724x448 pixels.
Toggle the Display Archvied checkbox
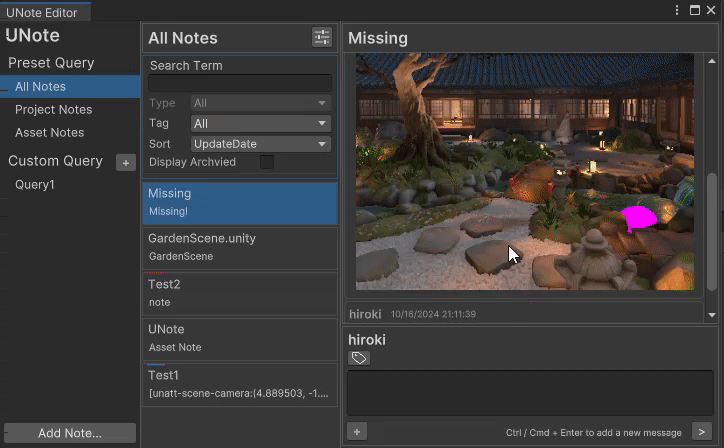click(x=266, y=162)
